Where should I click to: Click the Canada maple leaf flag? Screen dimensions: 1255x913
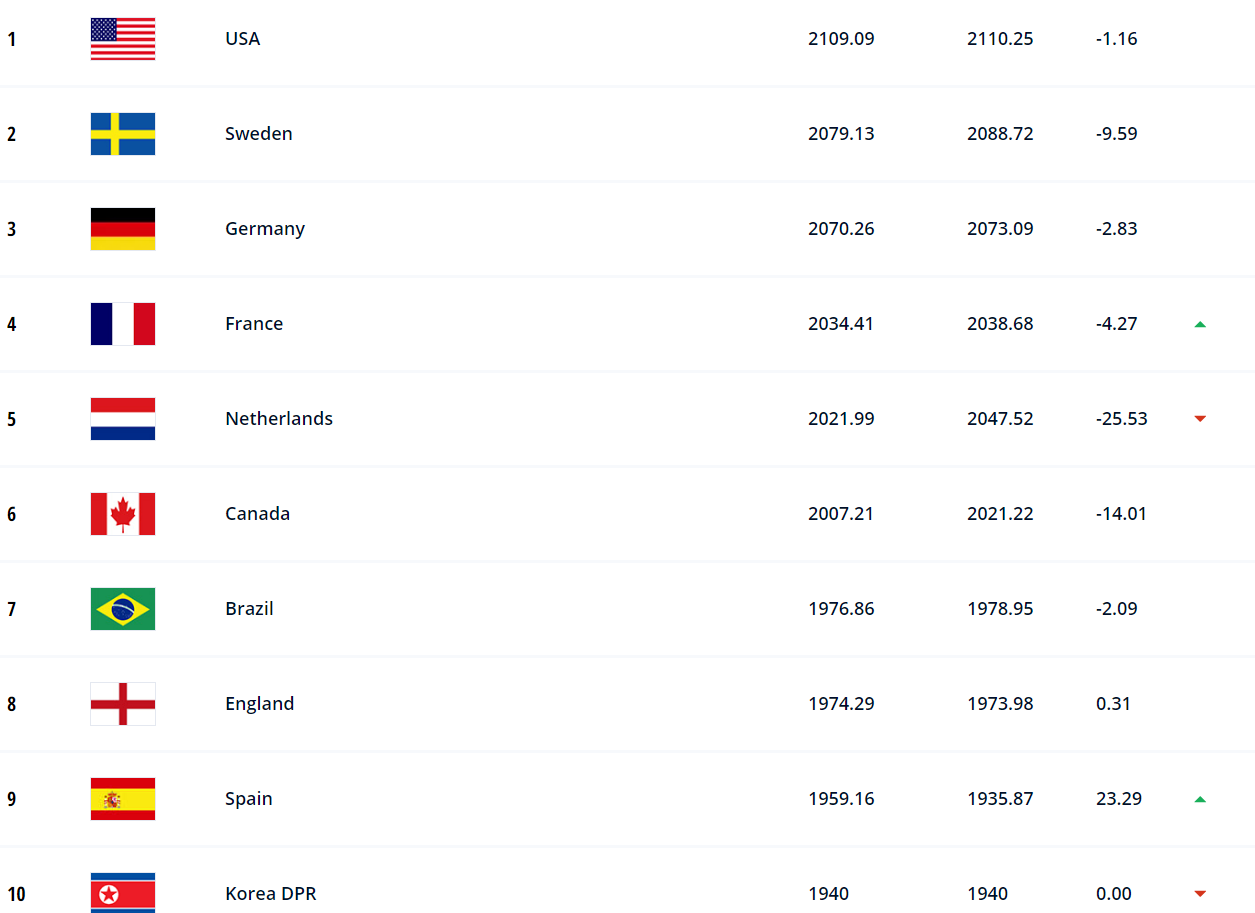[123, 514]
